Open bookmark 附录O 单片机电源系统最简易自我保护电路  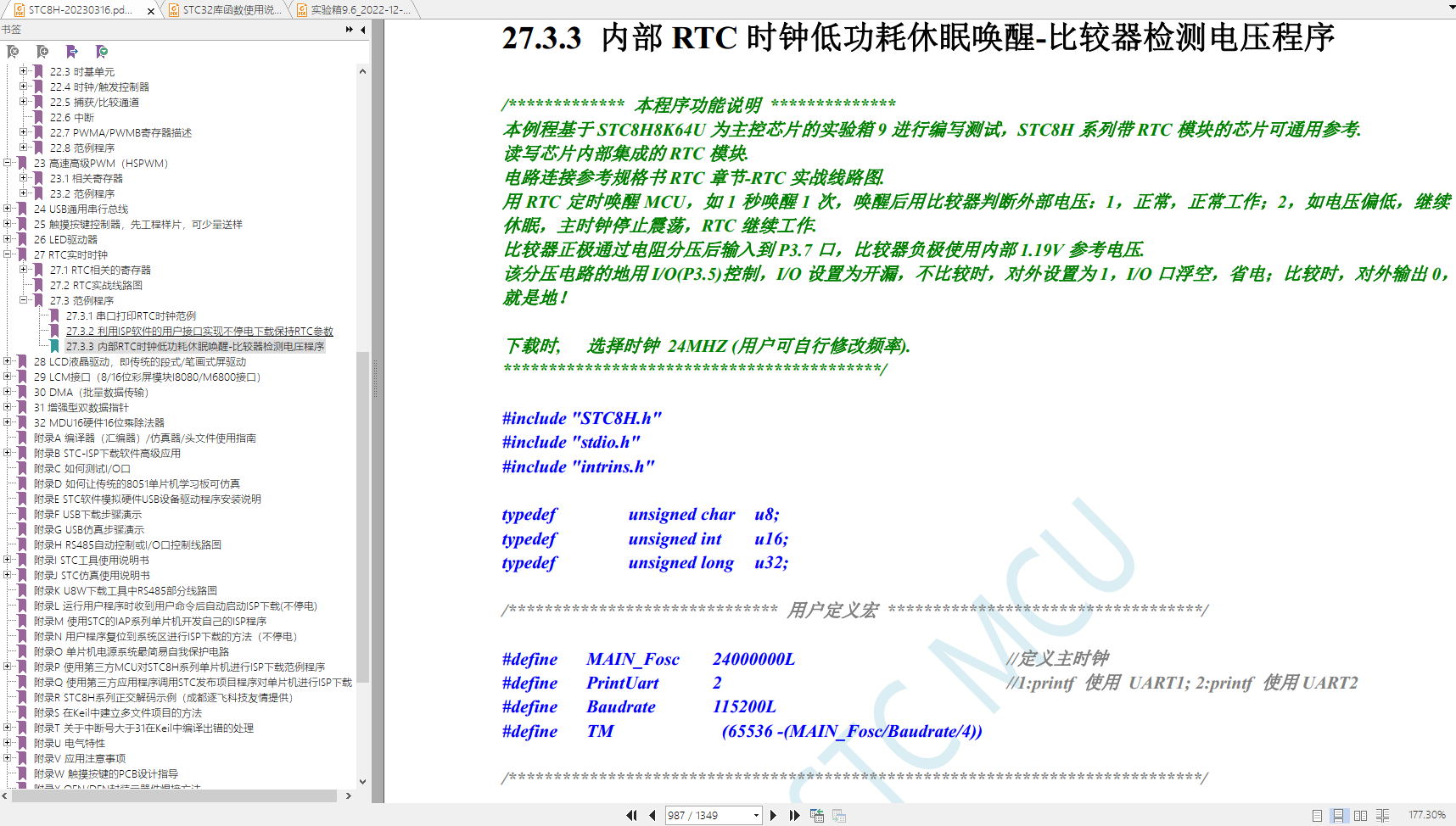tap(132, 651)
